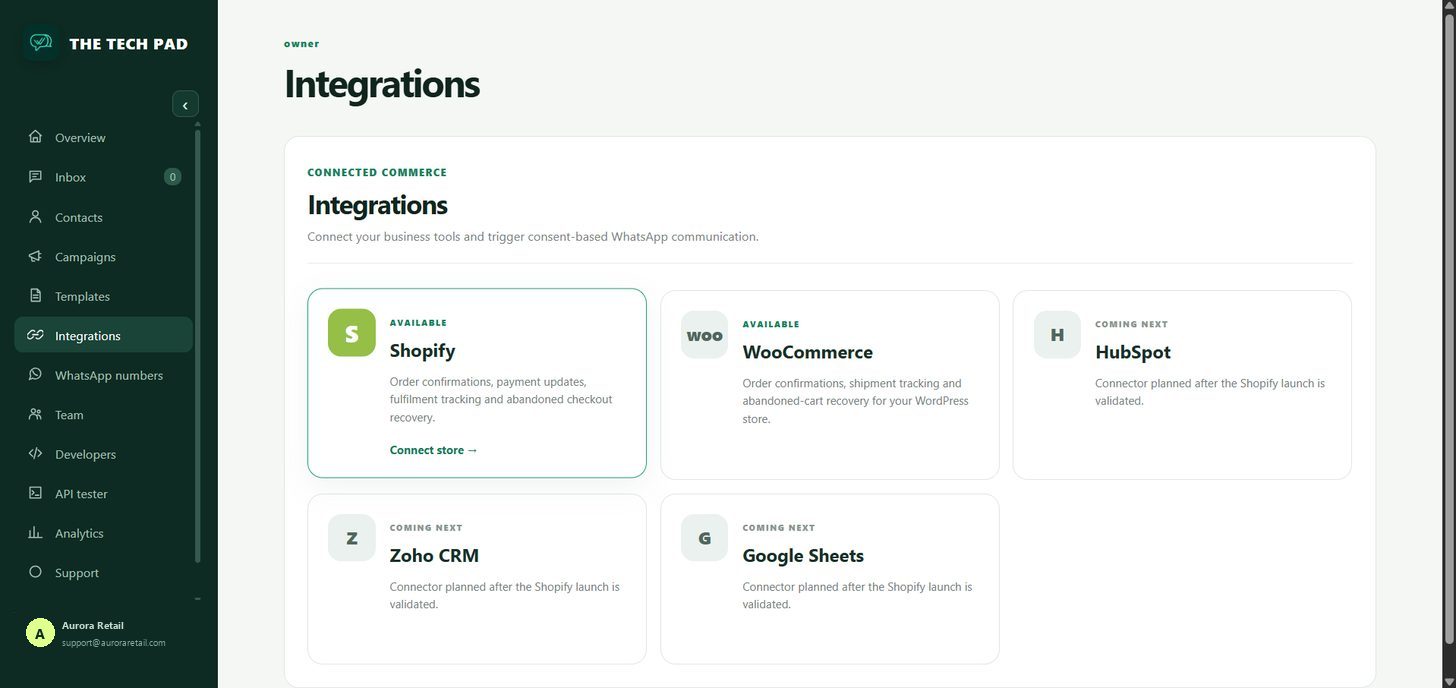Click the page vertical scrollbar
Viewport: 1456px width, 688px height.
point(1449,328)
